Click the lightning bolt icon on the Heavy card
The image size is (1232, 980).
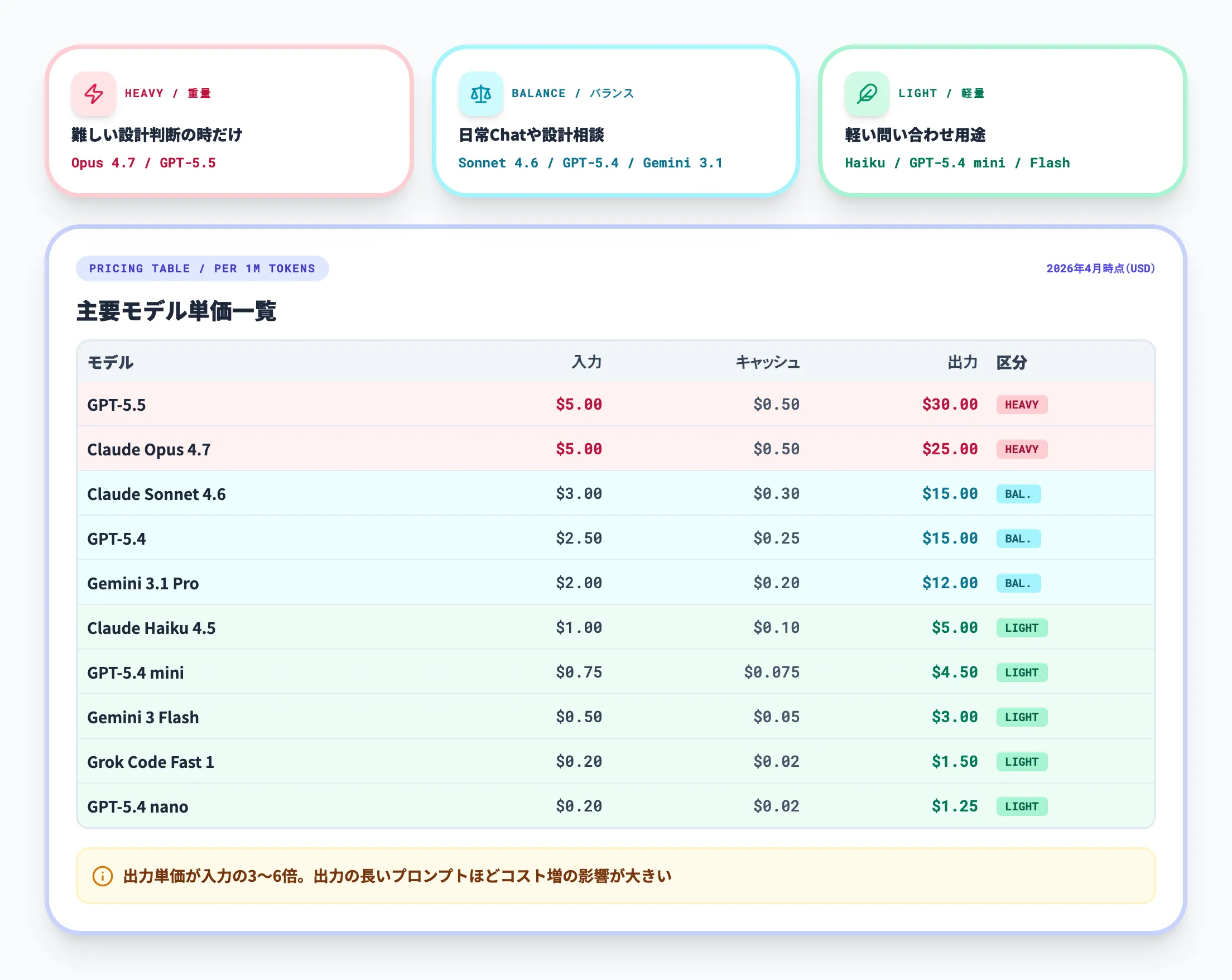pyautogui.click(x=94, y=94)
